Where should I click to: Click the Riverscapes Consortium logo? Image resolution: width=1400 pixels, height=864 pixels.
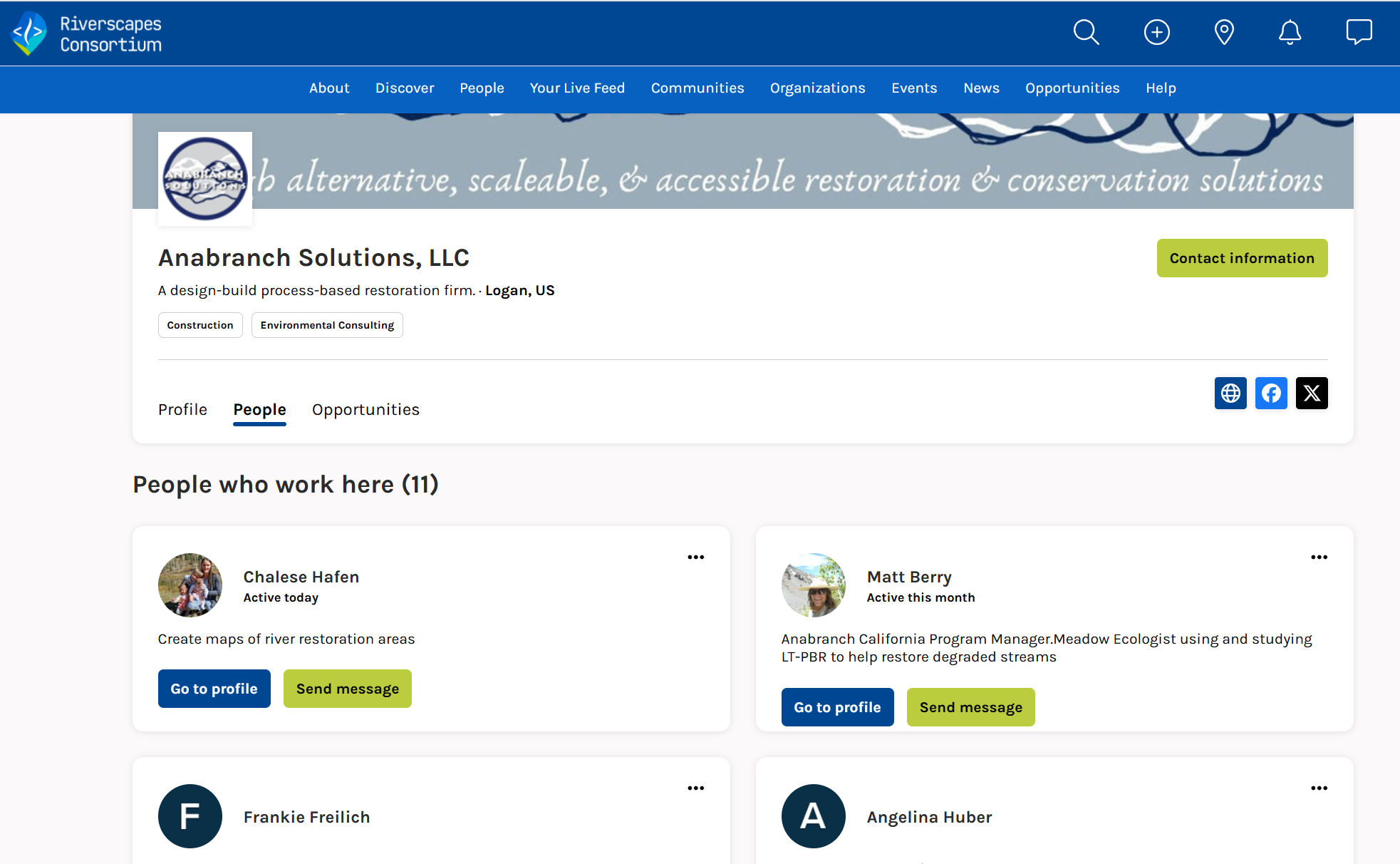click(x=87, y=34)
